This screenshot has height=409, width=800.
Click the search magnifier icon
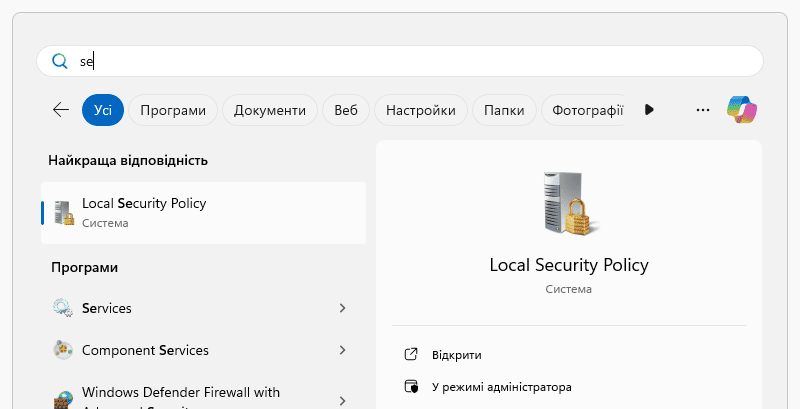click(x=59, y=61)
